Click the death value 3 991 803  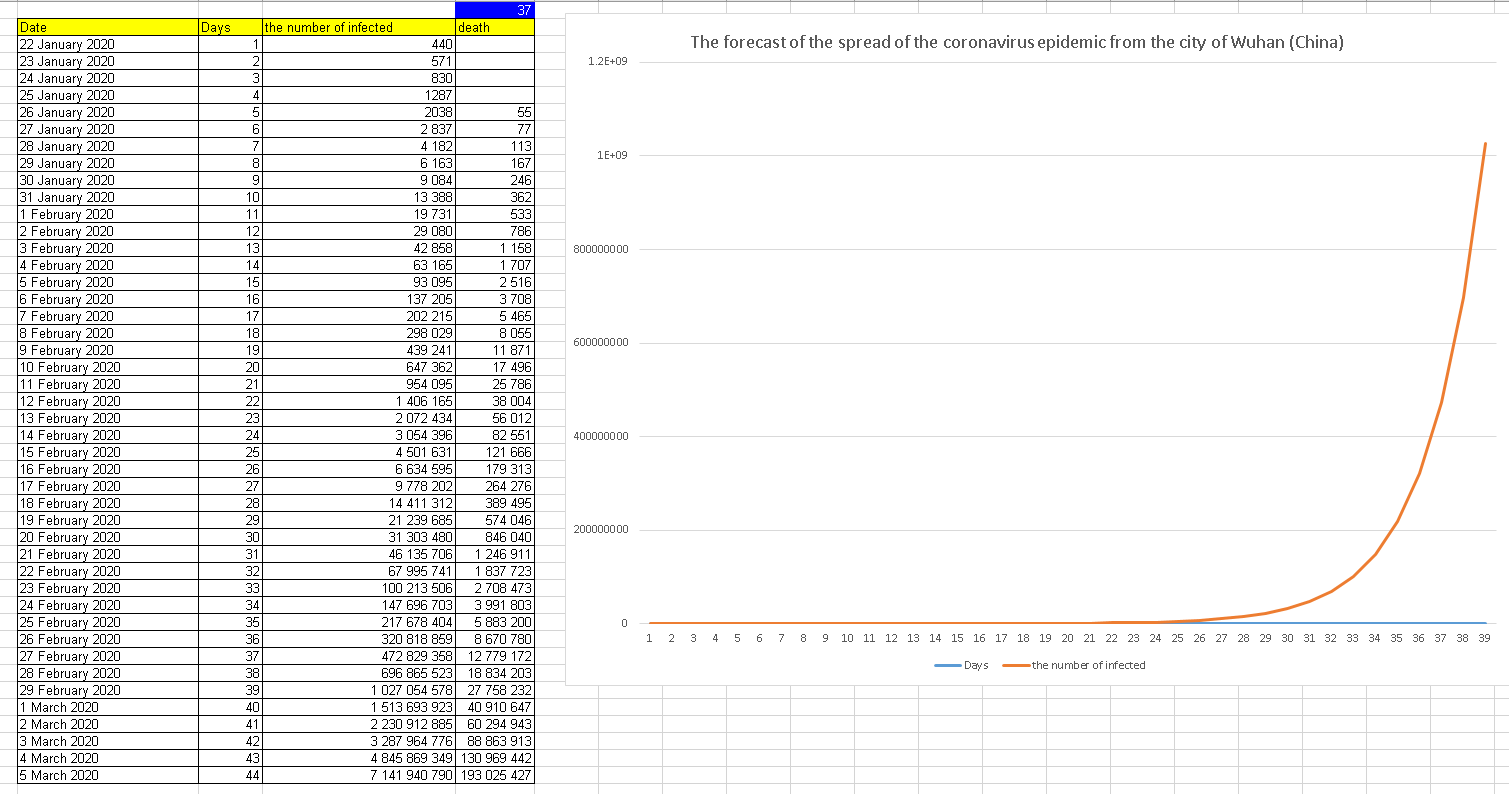point(494,606)
